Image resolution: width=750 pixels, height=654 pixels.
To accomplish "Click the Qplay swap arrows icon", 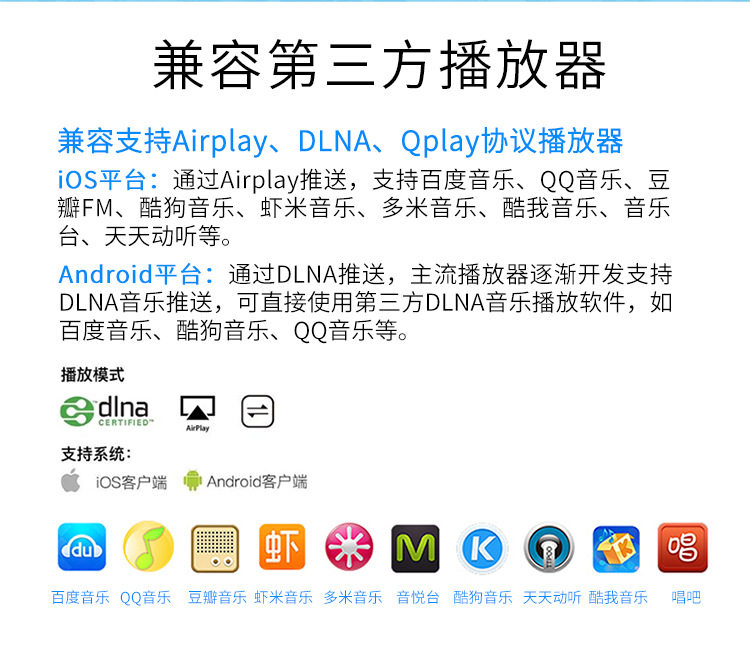I will click(258, 411).
